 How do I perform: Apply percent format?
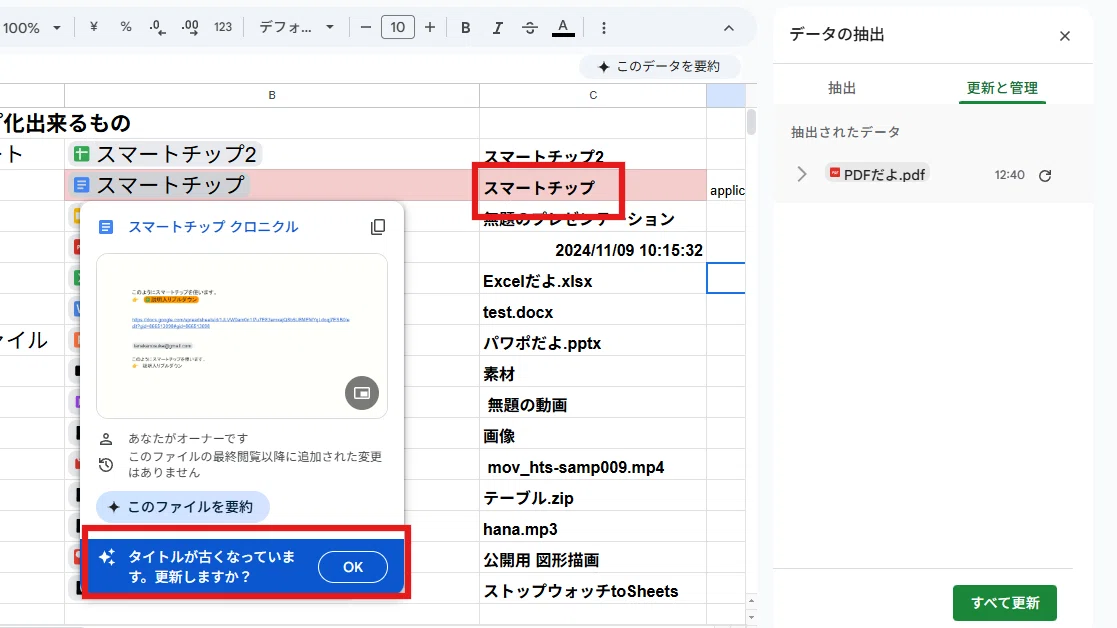pyautogui.click(x=126, y=27)
